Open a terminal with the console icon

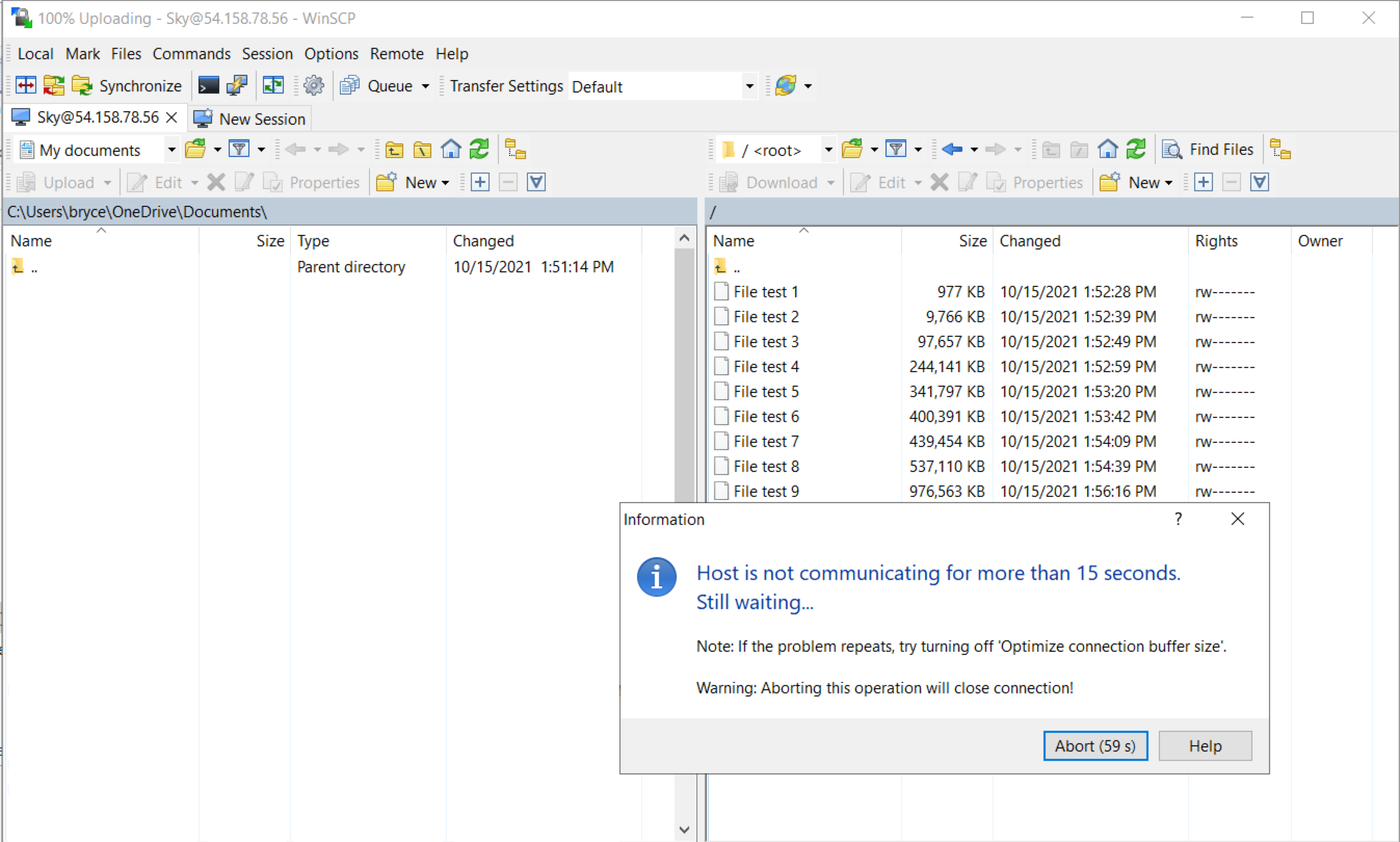pyautogui.click(x=208, y=85)
